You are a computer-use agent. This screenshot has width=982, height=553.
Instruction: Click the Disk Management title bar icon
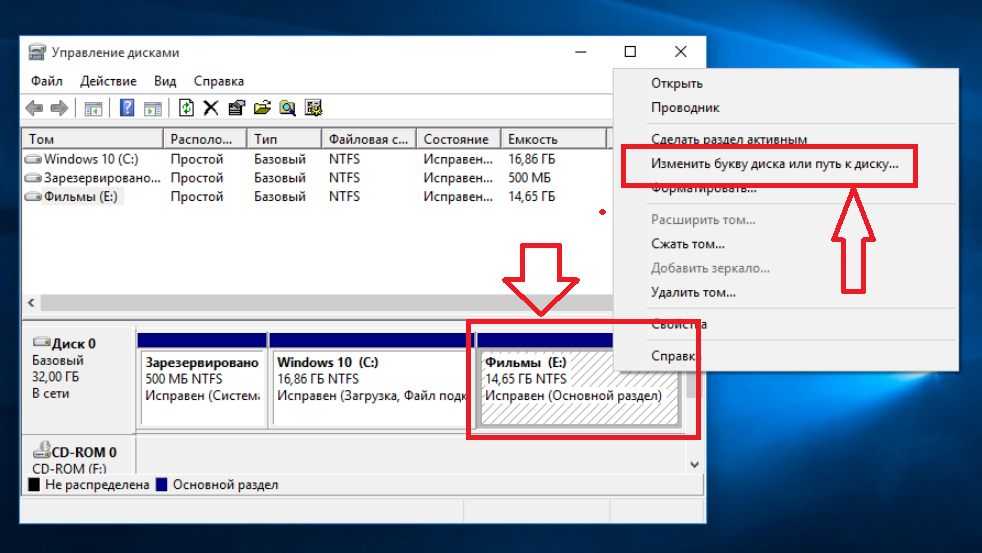37,52
